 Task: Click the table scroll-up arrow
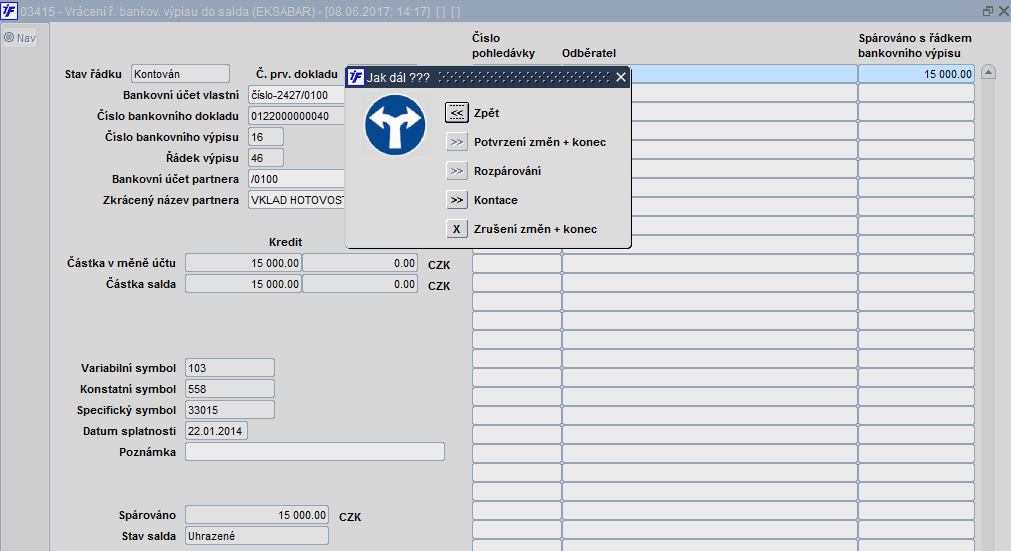pyautogui.click(x=988, y=72)
